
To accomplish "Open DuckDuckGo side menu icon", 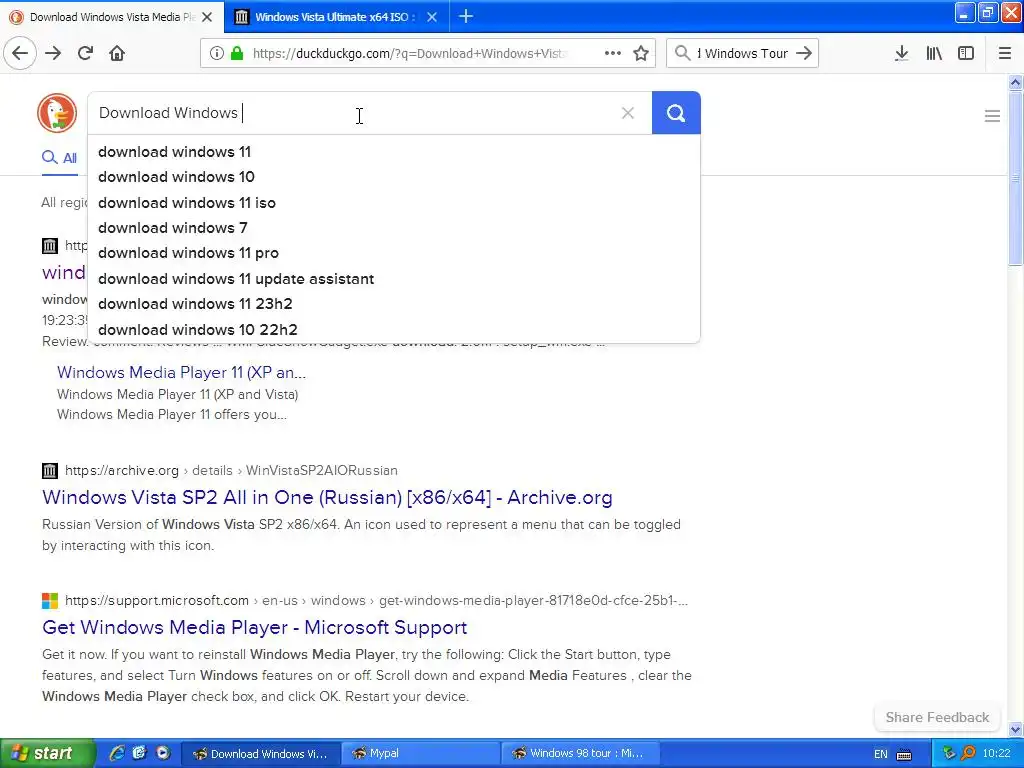I will pos(992,116).
